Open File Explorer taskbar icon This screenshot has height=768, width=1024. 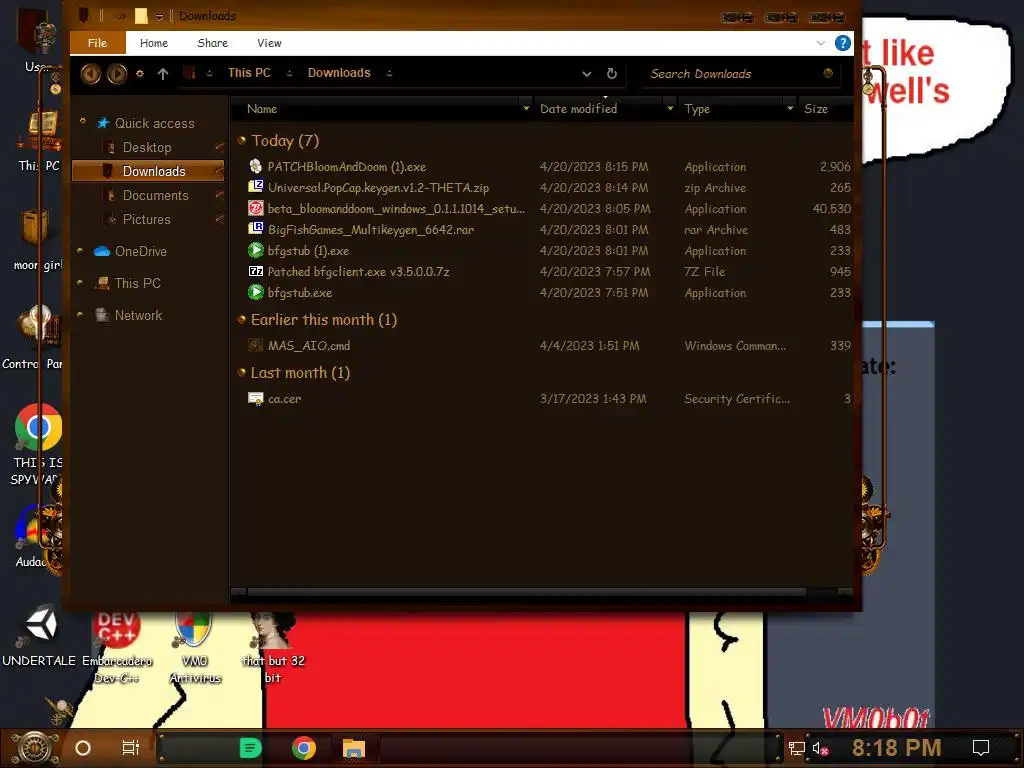353,748
